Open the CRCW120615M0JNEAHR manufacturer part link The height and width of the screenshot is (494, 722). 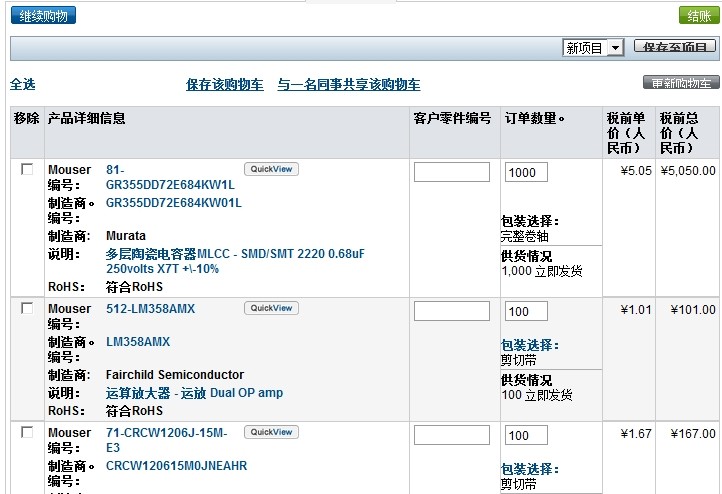pyautogui.click(x=176, y=466)
